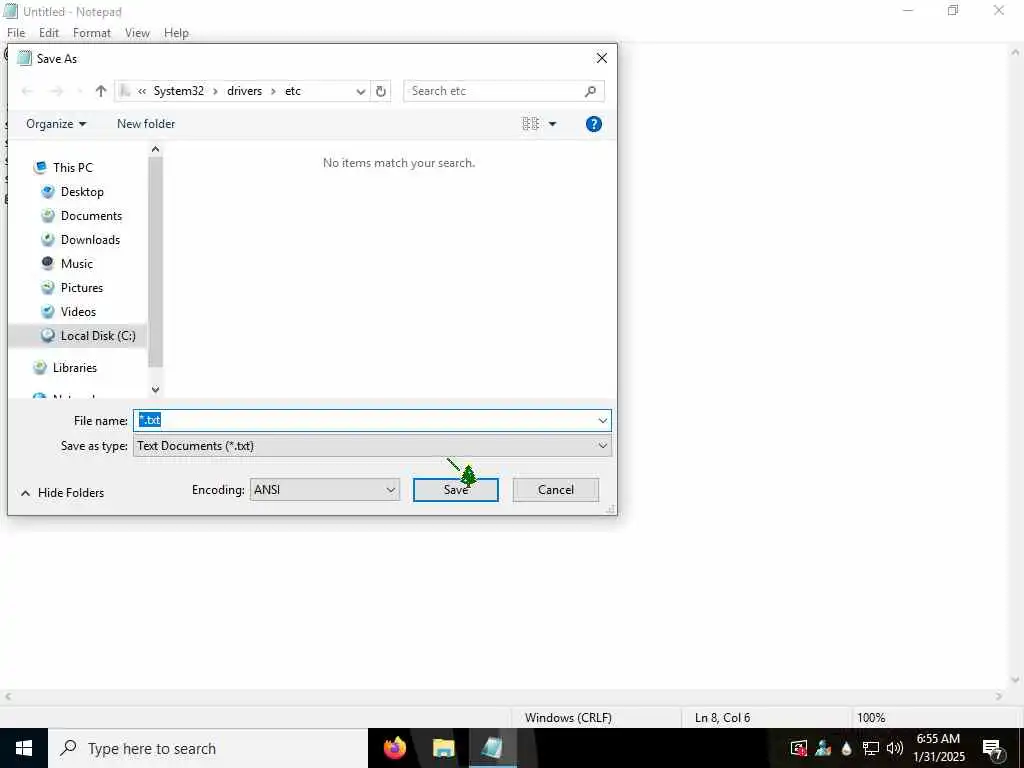
Task: Open File Explorer from the taskbar
Action: coord(443,748)
